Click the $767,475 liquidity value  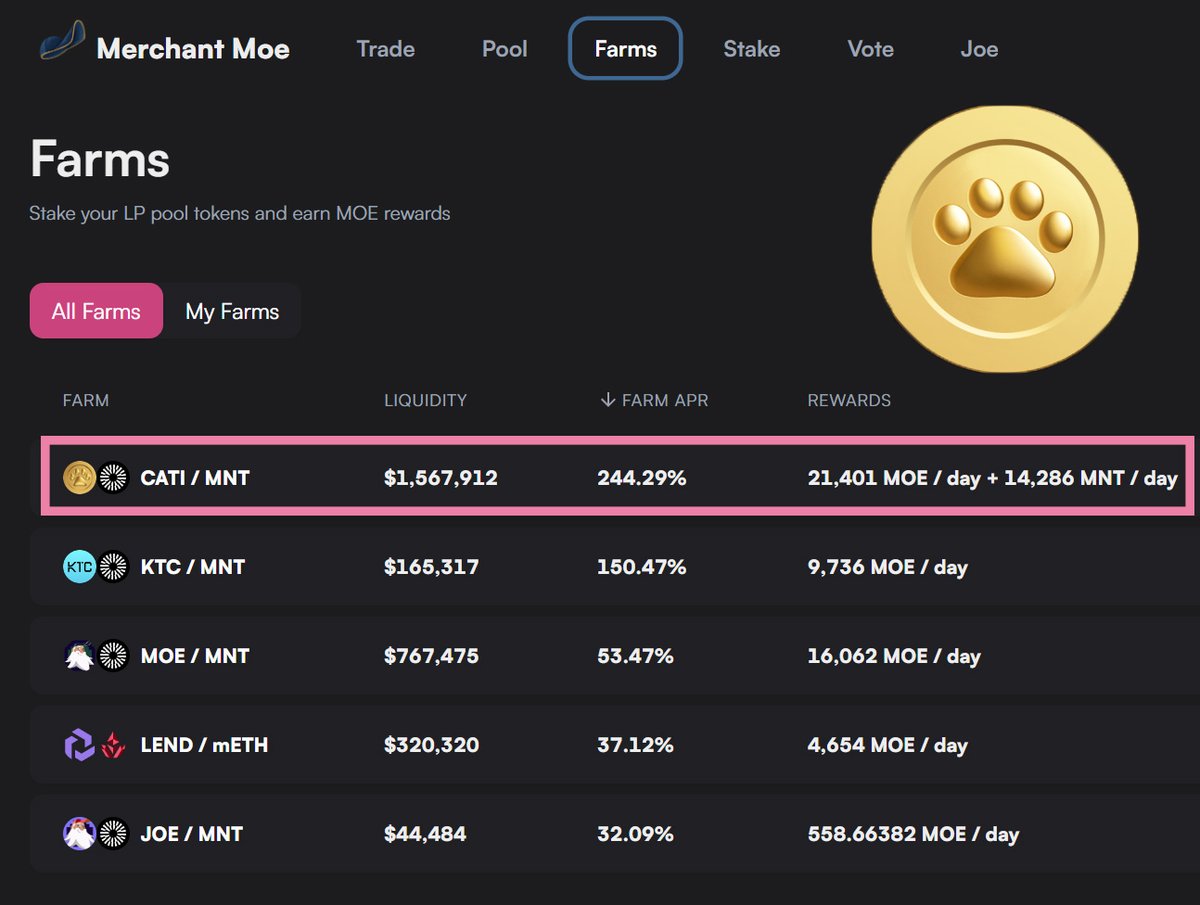431,656
